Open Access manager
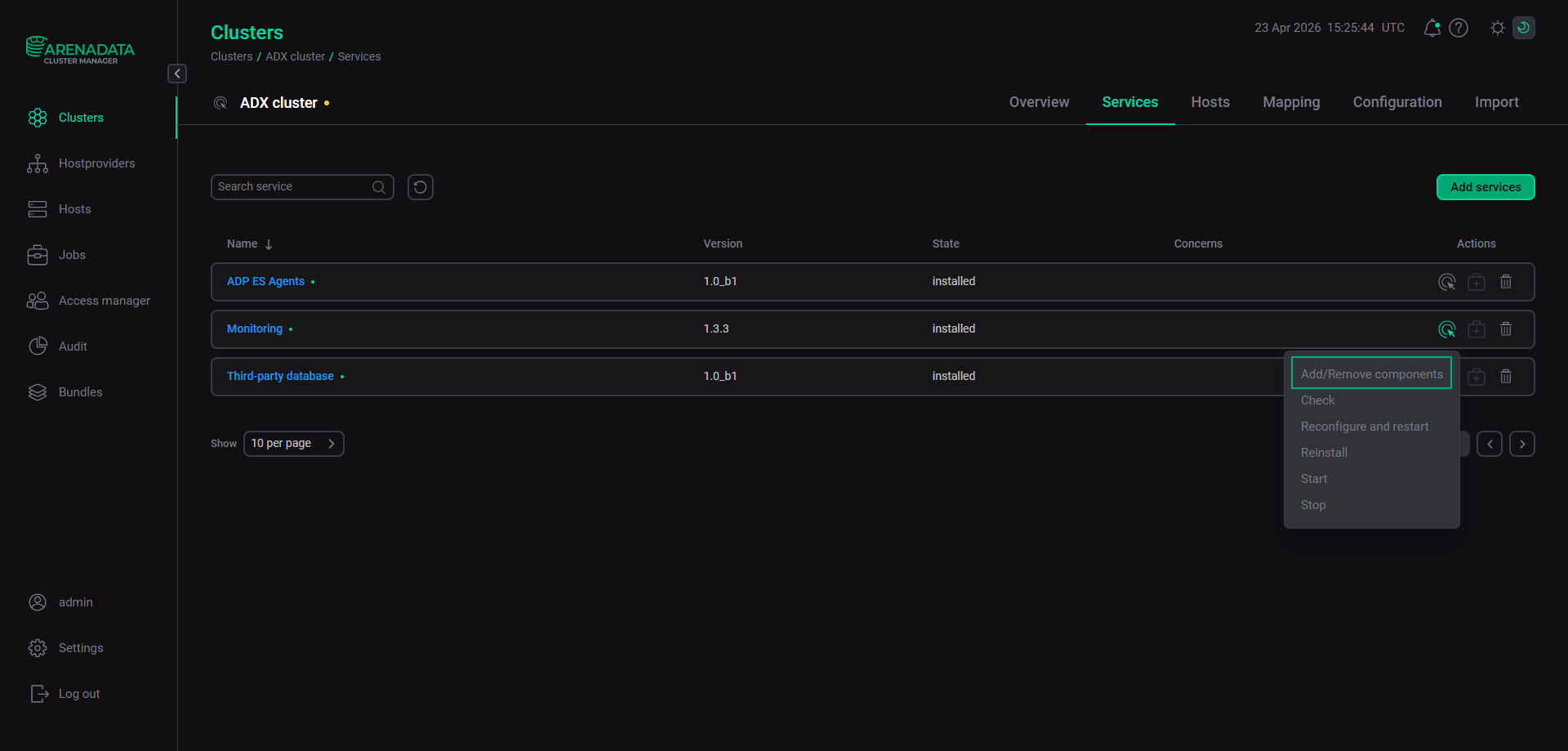The height and width of the screenshot is (751, 1568). [x=88, y=301]
